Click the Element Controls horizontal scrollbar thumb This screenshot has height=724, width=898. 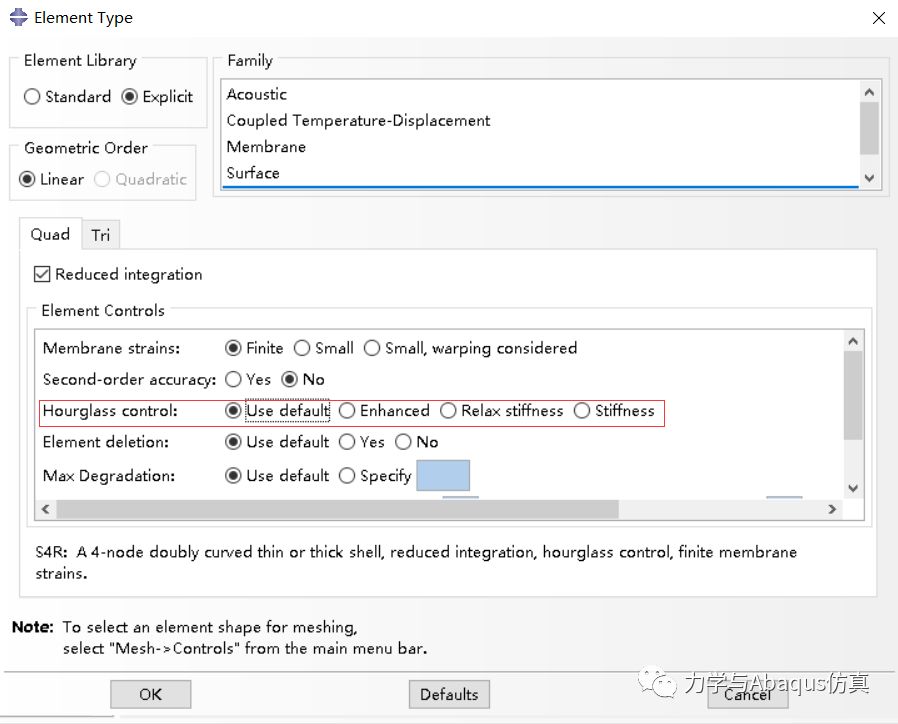337,509
